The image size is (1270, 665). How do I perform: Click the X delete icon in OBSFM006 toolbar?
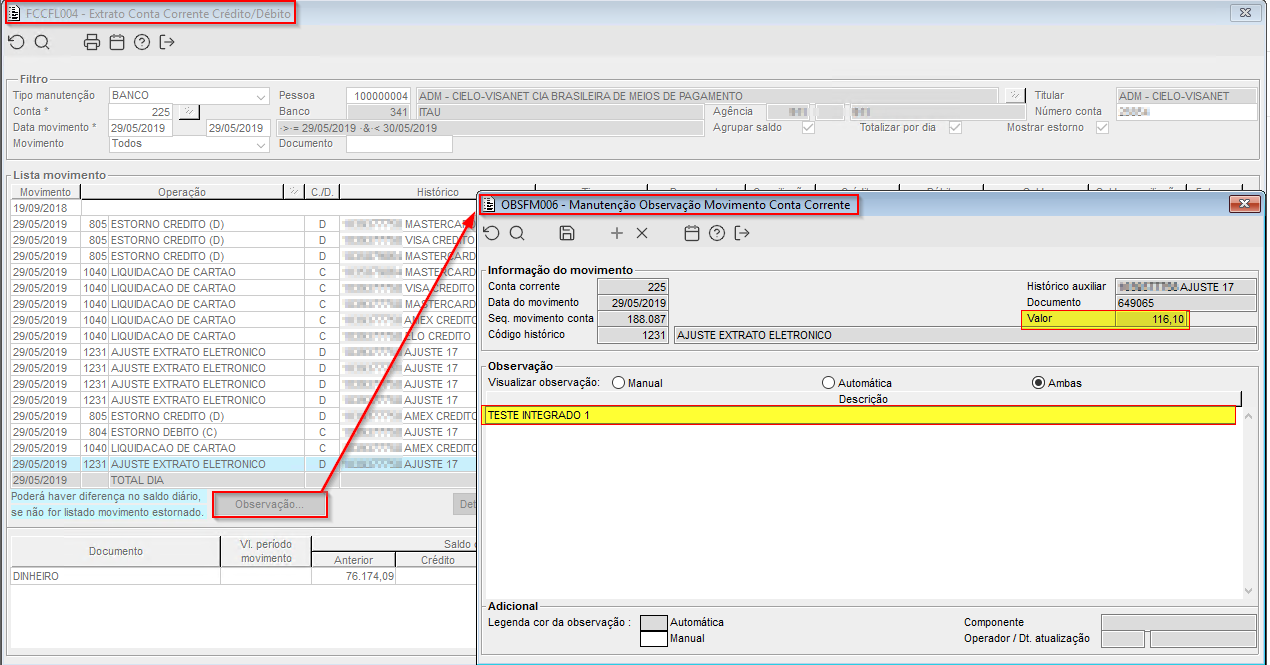coord(642,233)
